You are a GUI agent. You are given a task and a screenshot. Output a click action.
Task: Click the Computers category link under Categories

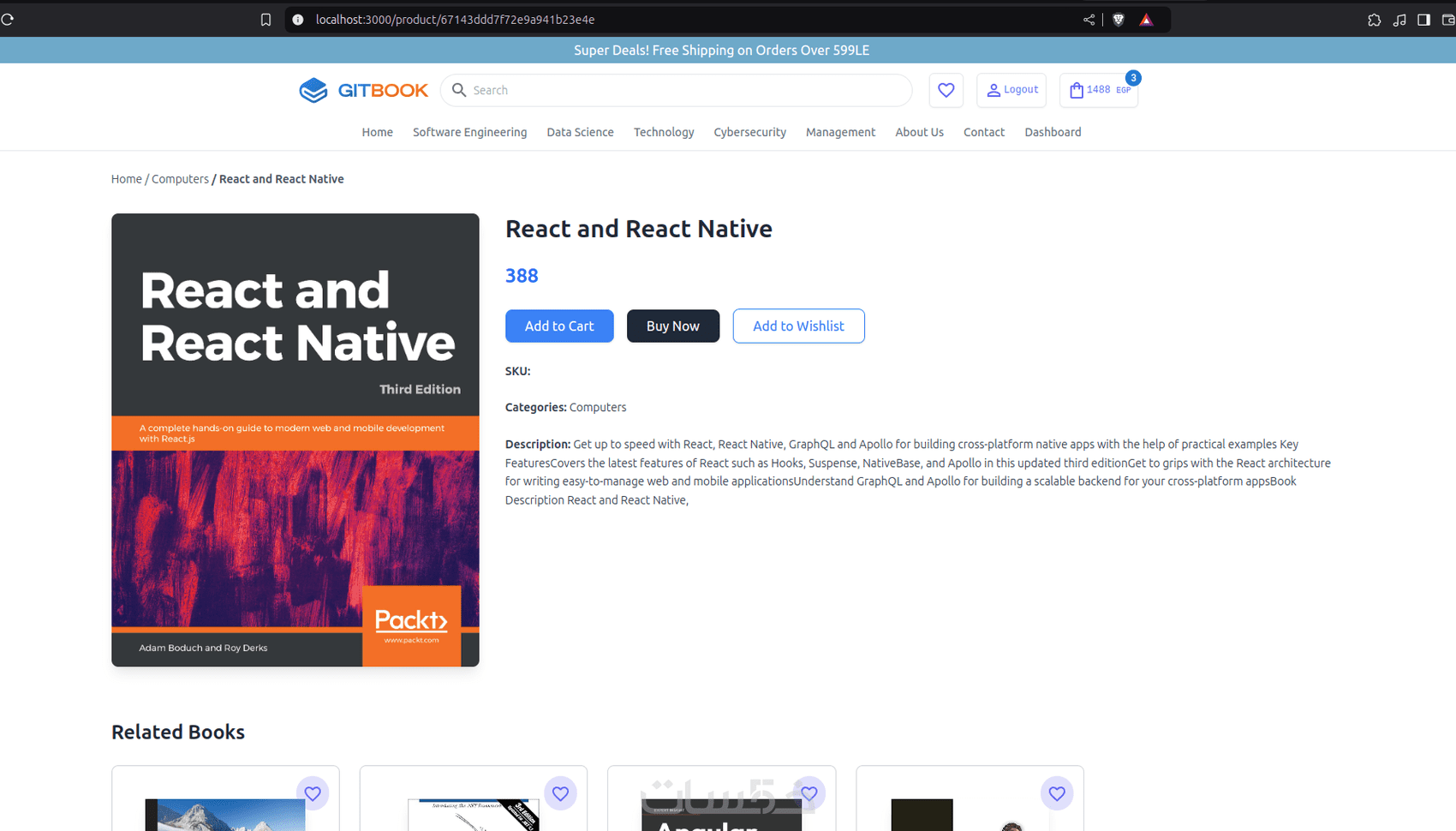[598, 408]
